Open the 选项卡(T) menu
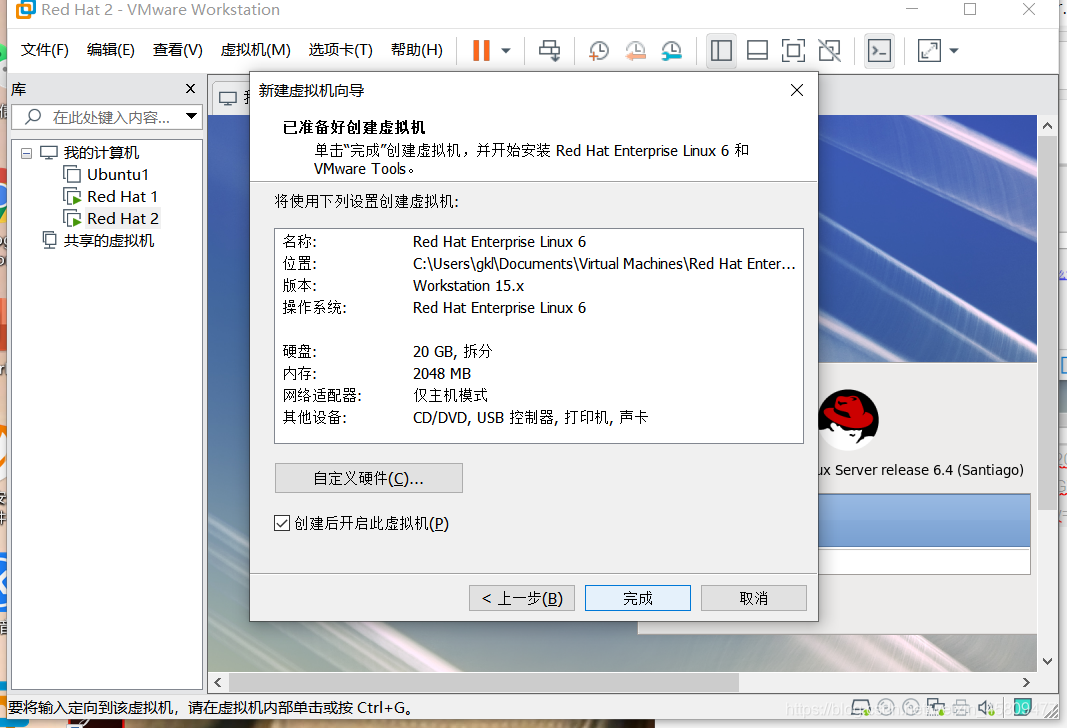This screenshot has height=728, width=1067. (340, 50)
